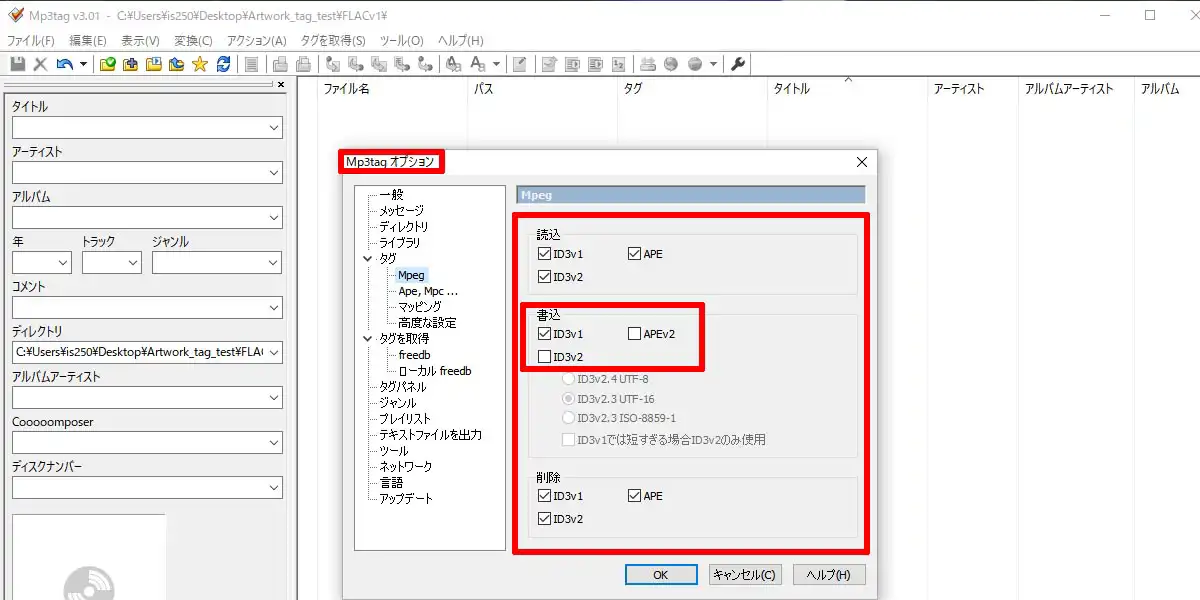Click OK in Mp3tag options dialog

point(660,575)
